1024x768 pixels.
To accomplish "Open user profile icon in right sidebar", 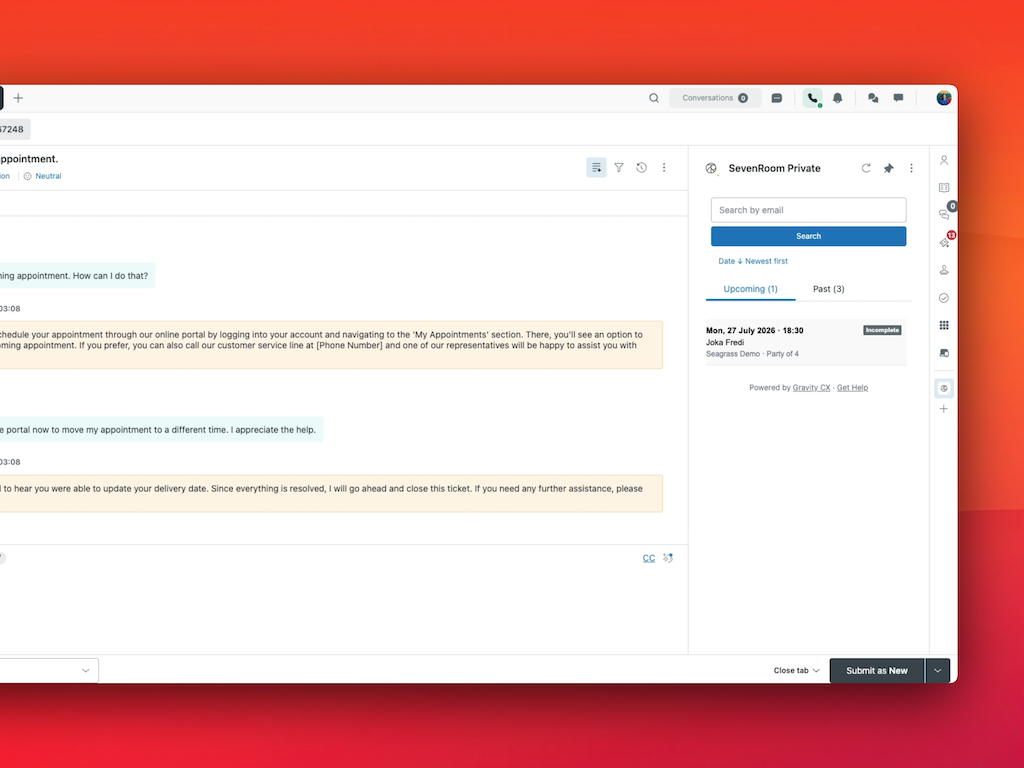I will (944, 160).
